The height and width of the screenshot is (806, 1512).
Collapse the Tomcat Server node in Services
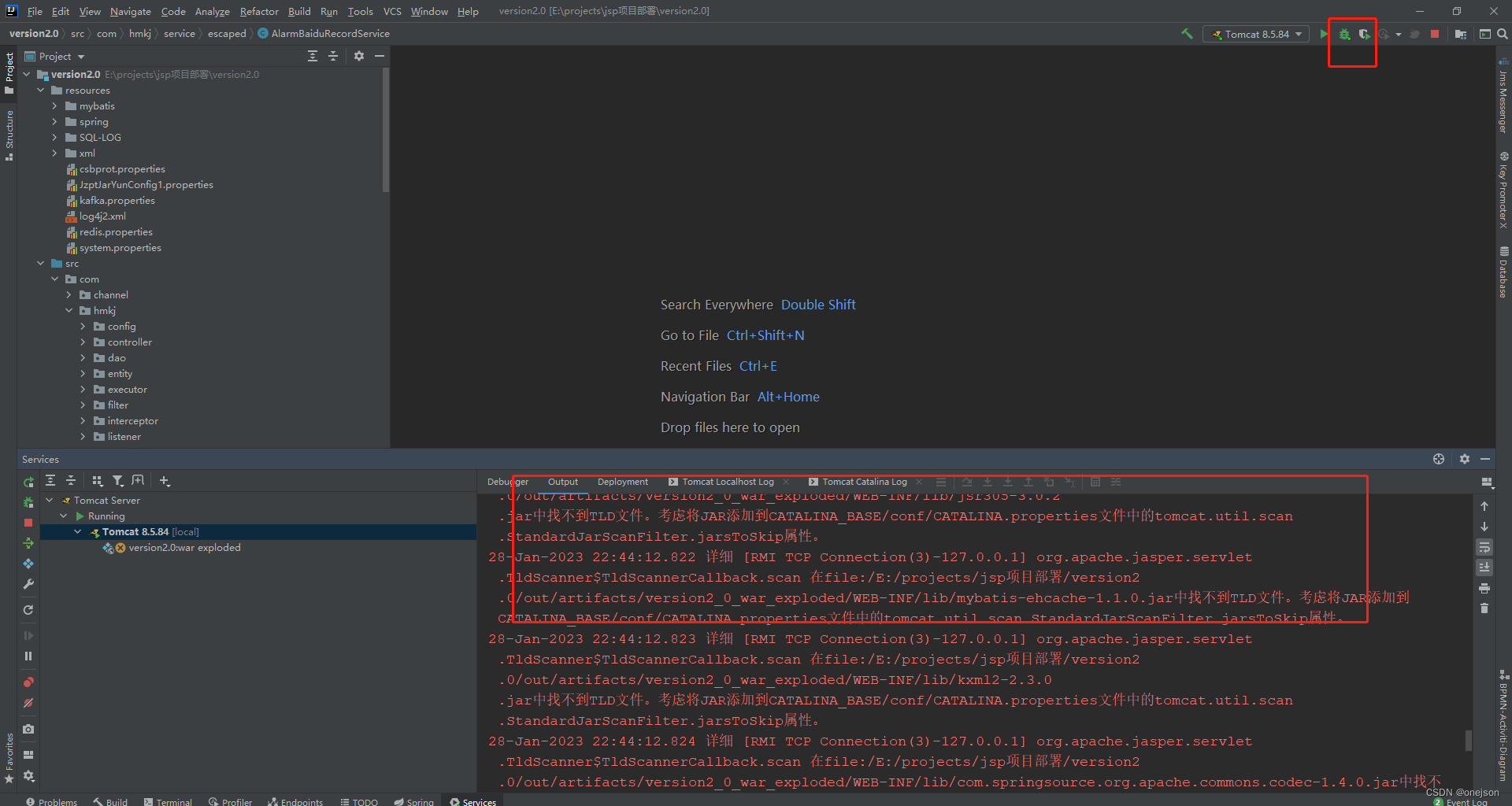49,500
